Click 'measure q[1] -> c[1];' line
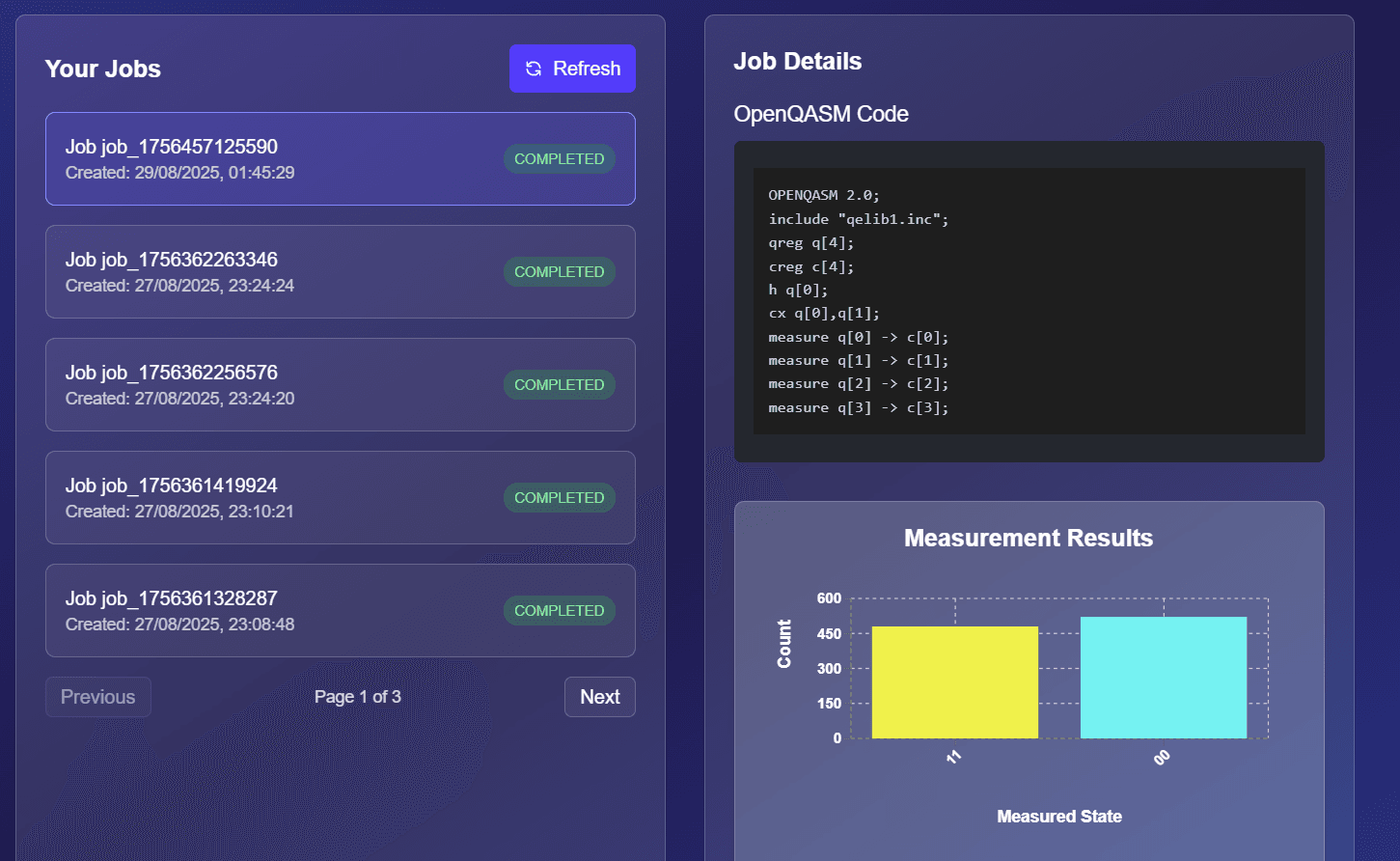The image size is (1400, 861). pos(859,360)
